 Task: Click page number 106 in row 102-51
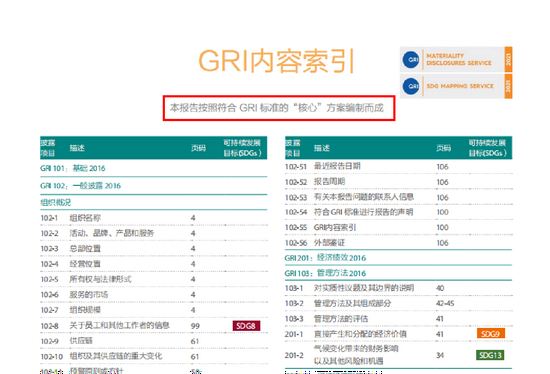pyautogui.click(x=443, y=167)
